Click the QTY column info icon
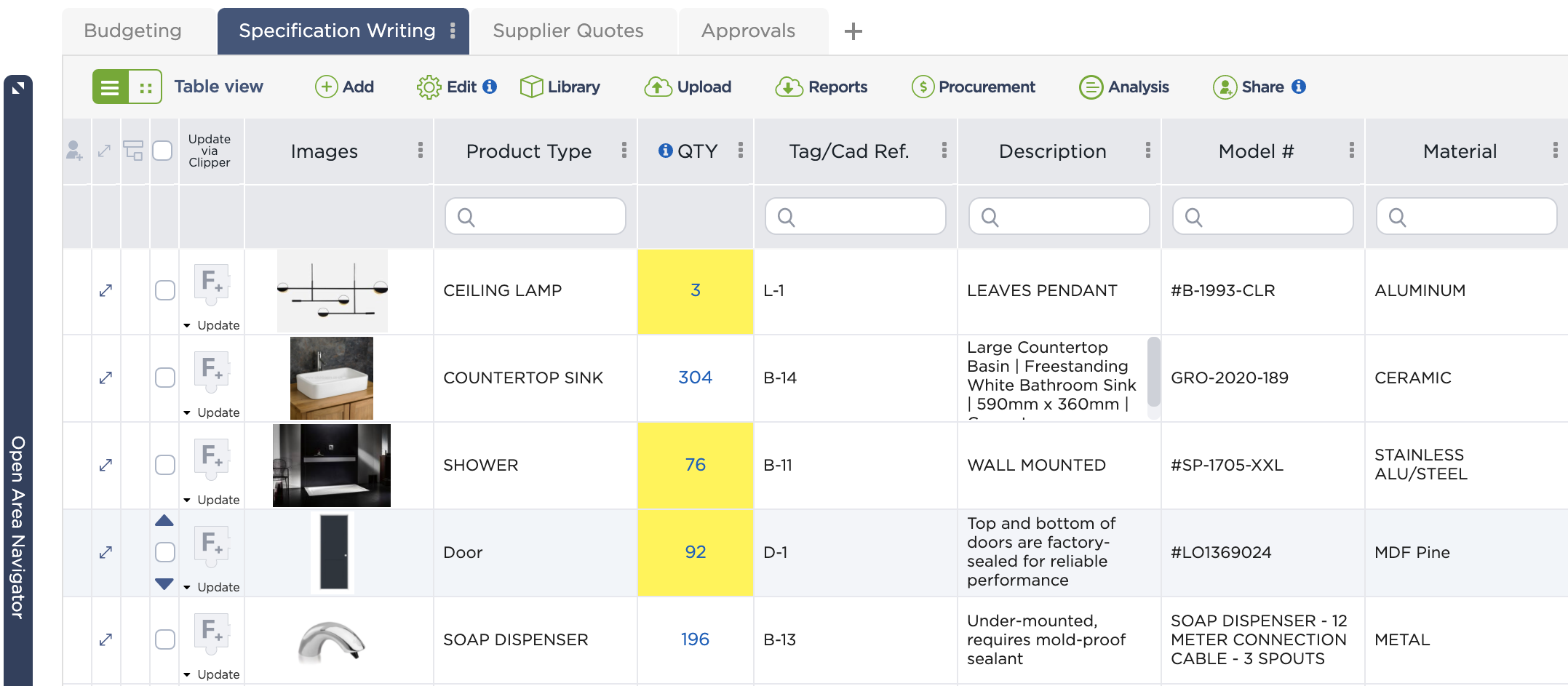 pos(665,150)
